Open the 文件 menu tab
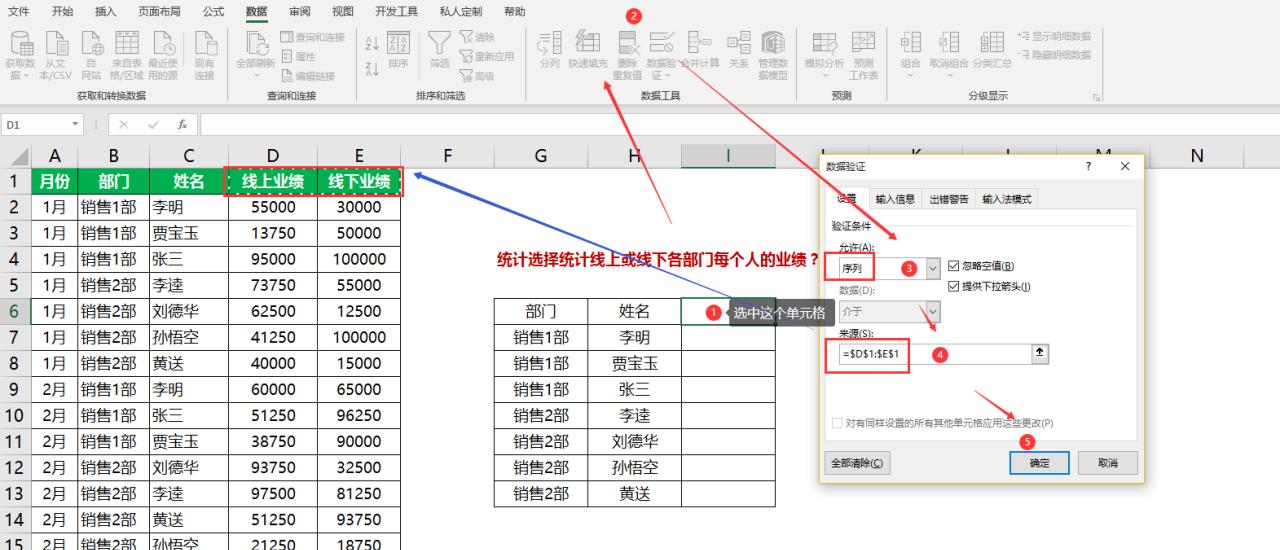Image resolution: width=1280 pixels, height=550 pixels. coord(19,11)
